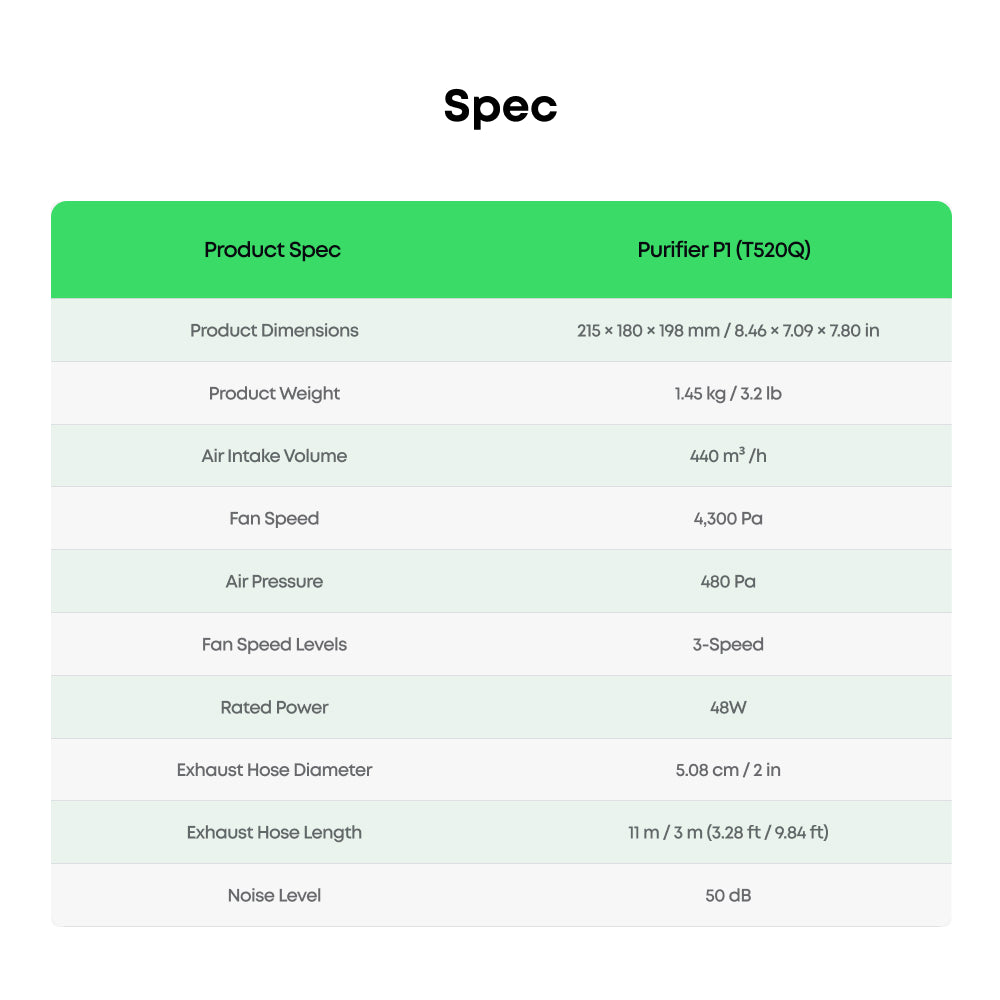The width and height of the screenshot is (1000, 1000).
Task: Select the Air Pressure label
Action: (x=274, y=582)
